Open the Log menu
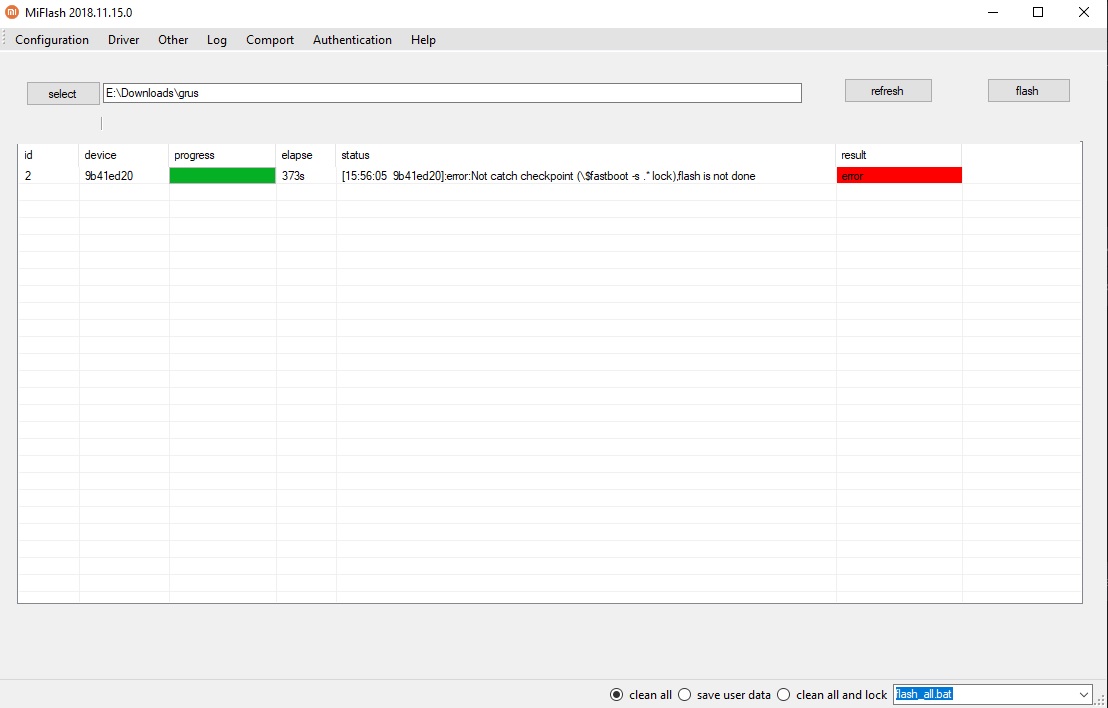The height and width of the screenshot is (708, 1108). (x=217, y=40)
